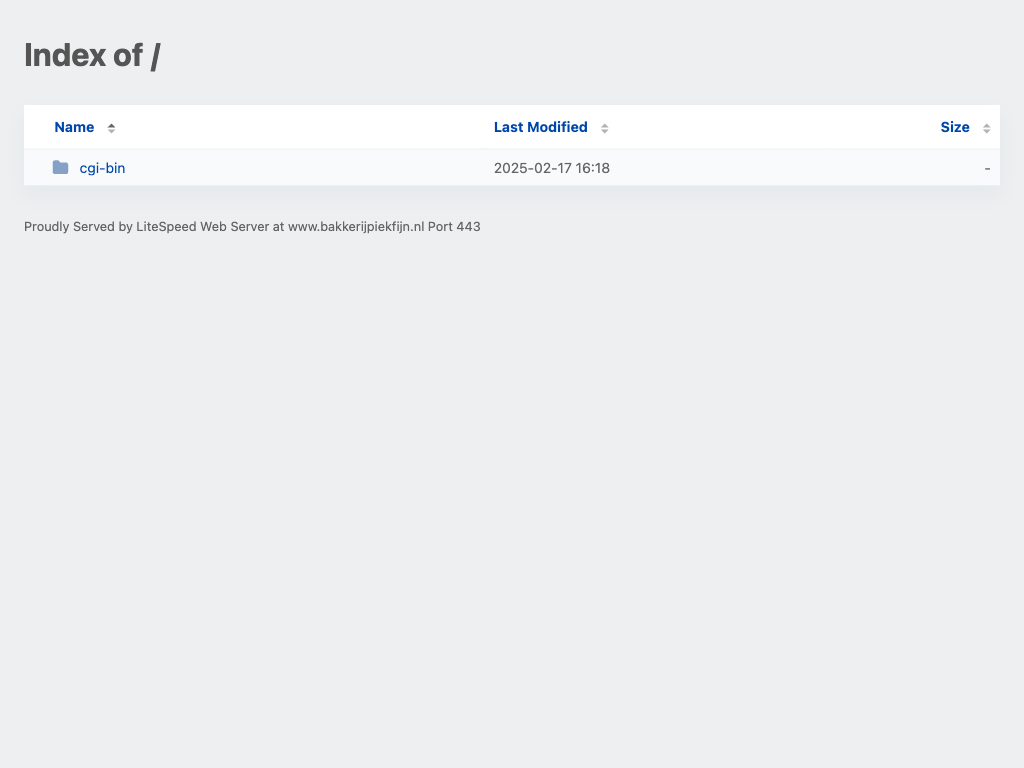Click the folder icon beside cgi-bin
The width and height of the screenshot is (1024, 768).
(61, 168)
